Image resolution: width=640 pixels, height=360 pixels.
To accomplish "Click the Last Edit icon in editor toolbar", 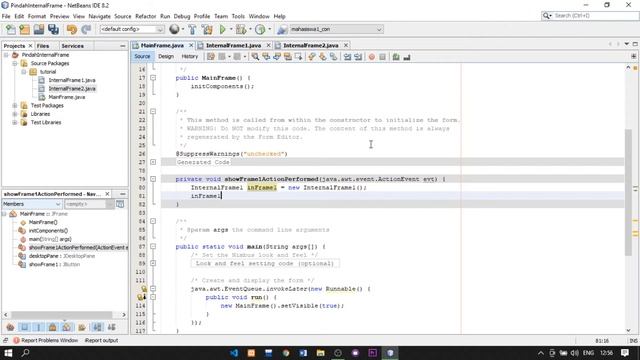I will 211,57.
